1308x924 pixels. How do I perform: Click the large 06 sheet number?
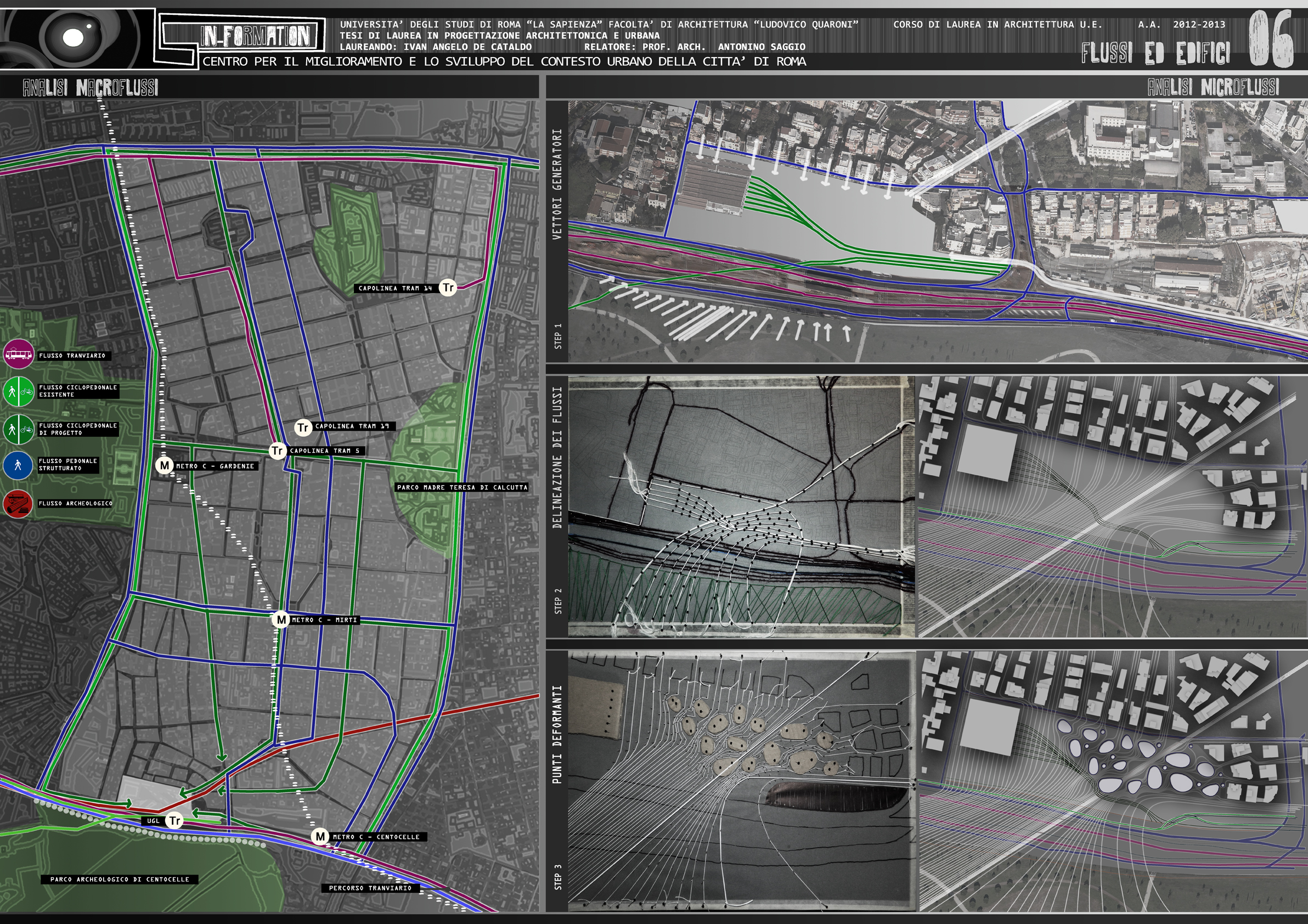click(1271, 40)
